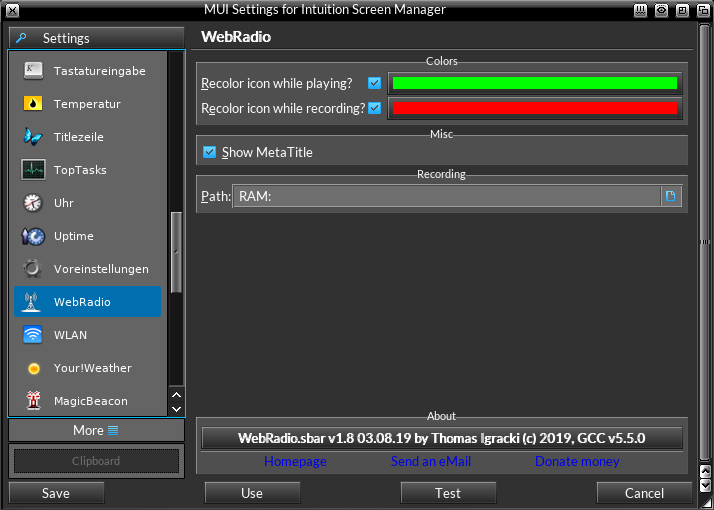Select the Your!Weather sun icon

coord(33,368)
